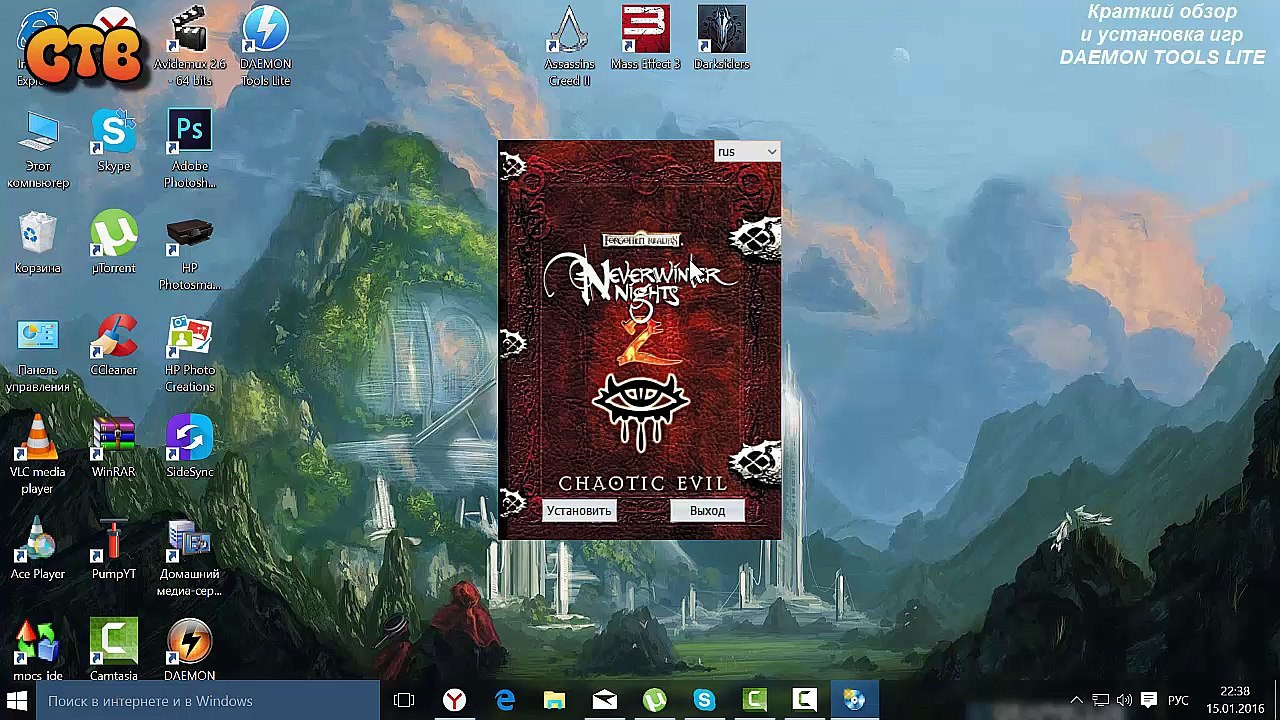Select Avidemux 2.6 desktop shortcut

pyautogui.click(x=190, y=46)
